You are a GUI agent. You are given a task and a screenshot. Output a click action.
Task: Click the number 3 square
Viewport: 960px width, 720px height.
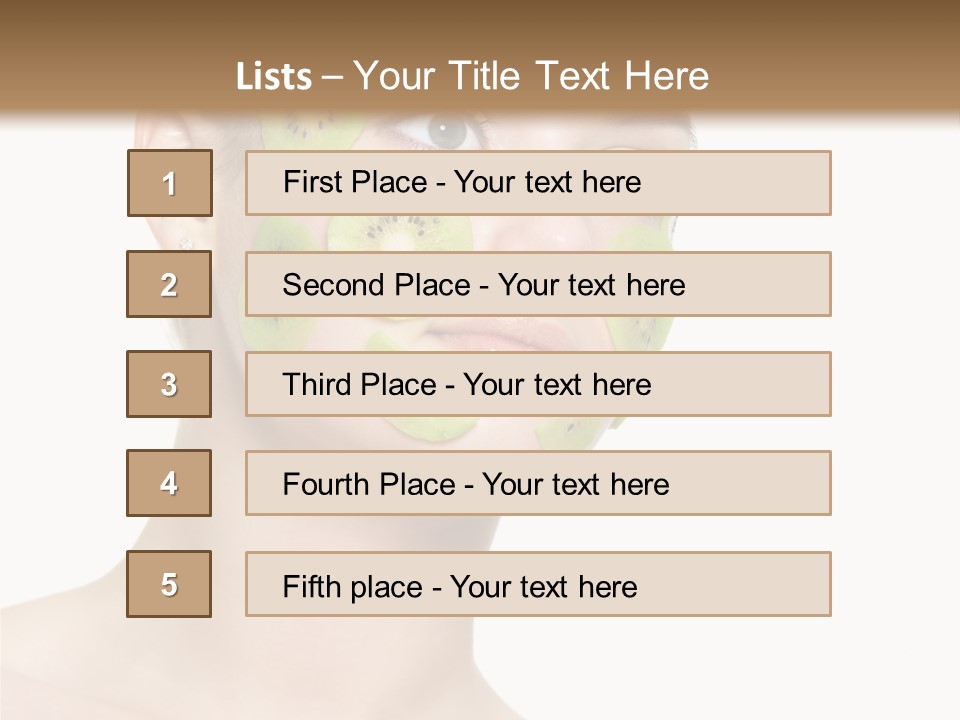pos(169,384)
